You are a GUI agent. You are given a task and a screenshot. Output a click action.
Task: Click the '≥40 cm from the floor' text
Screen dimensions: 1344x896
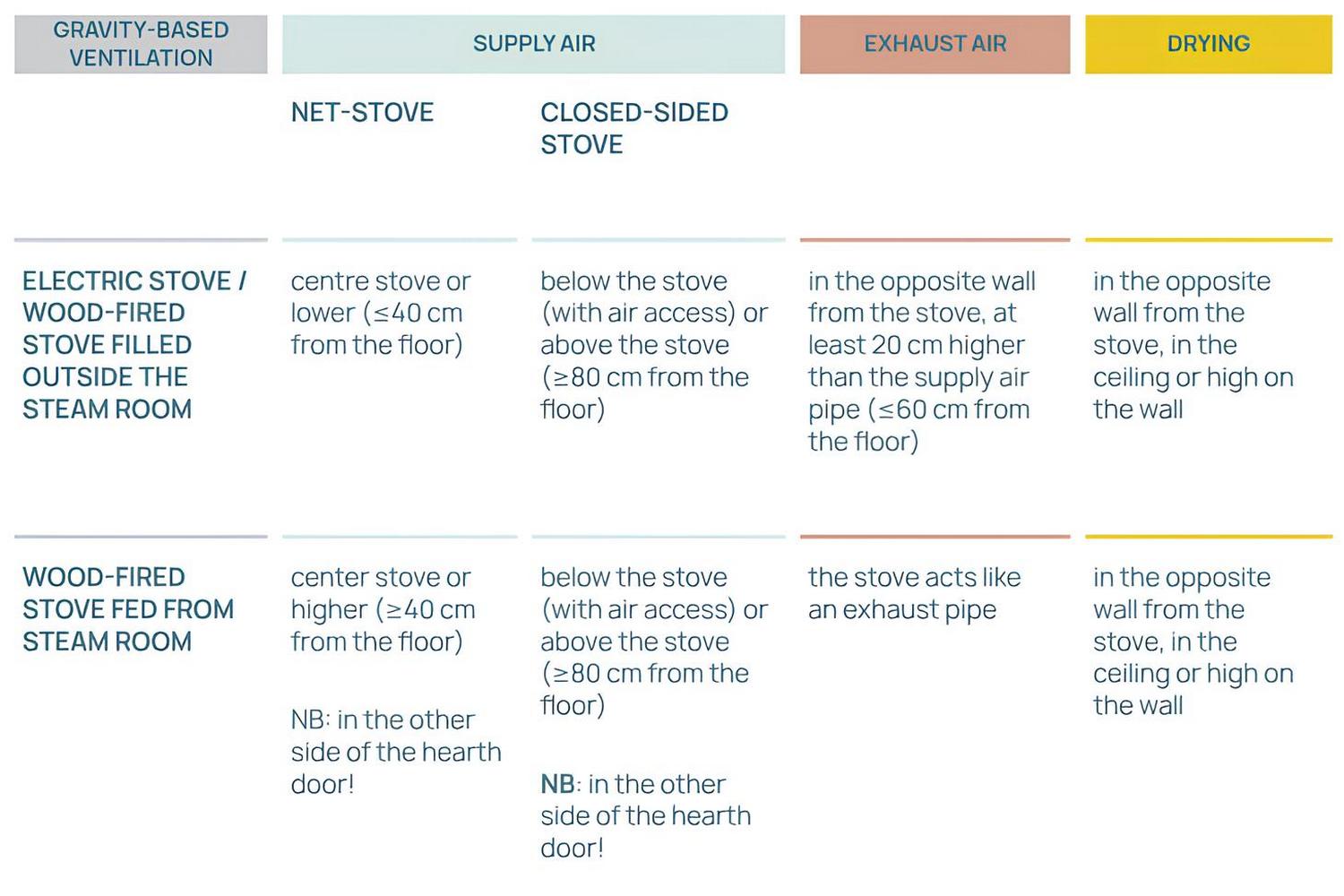click(x=383, y=625)
